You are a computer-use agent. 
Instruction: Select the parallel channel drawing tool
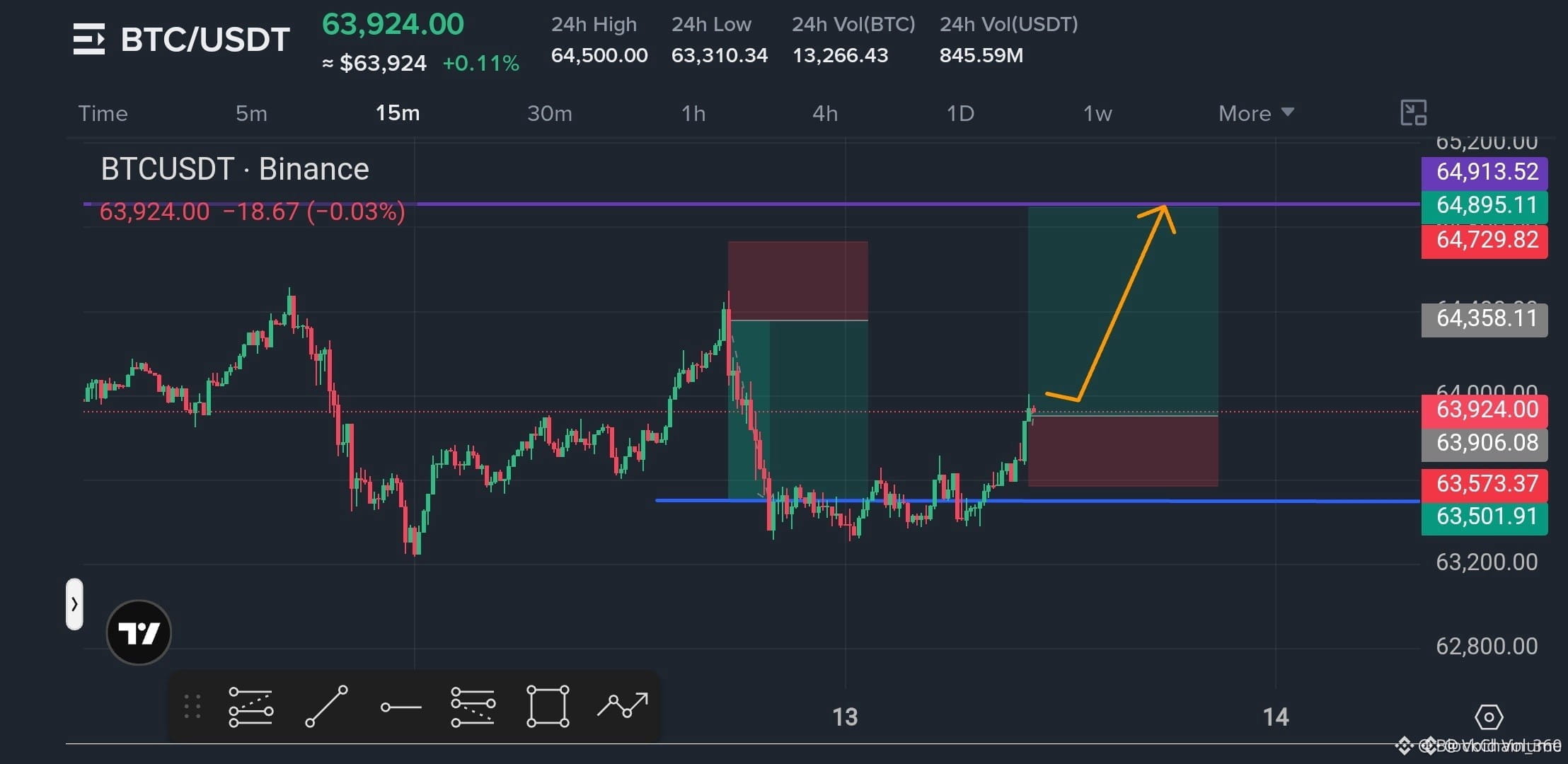251,706
